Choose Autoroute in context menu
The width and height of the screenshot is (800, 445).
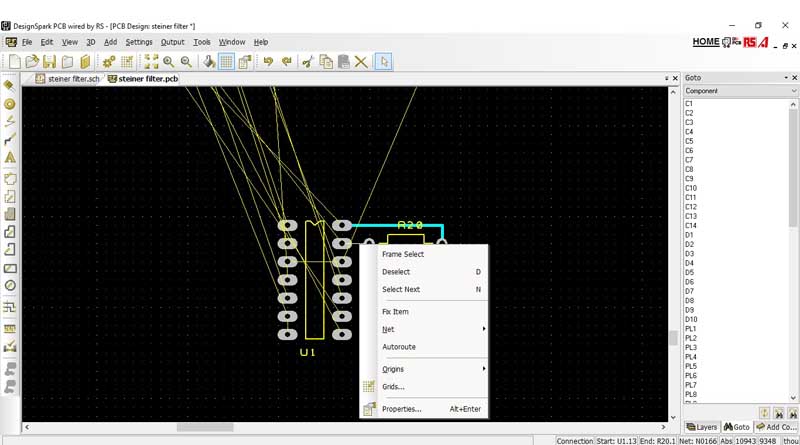423,347
